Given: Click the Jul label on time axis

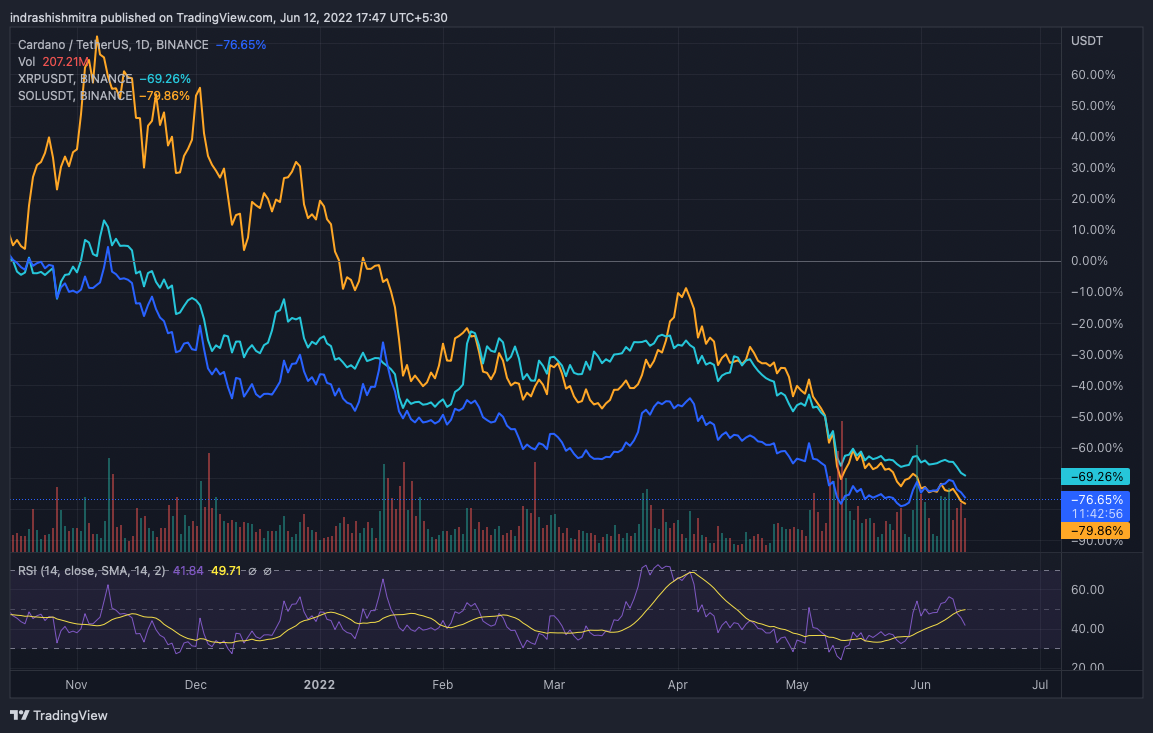Looking at the screenshot, I should 1040,684.
